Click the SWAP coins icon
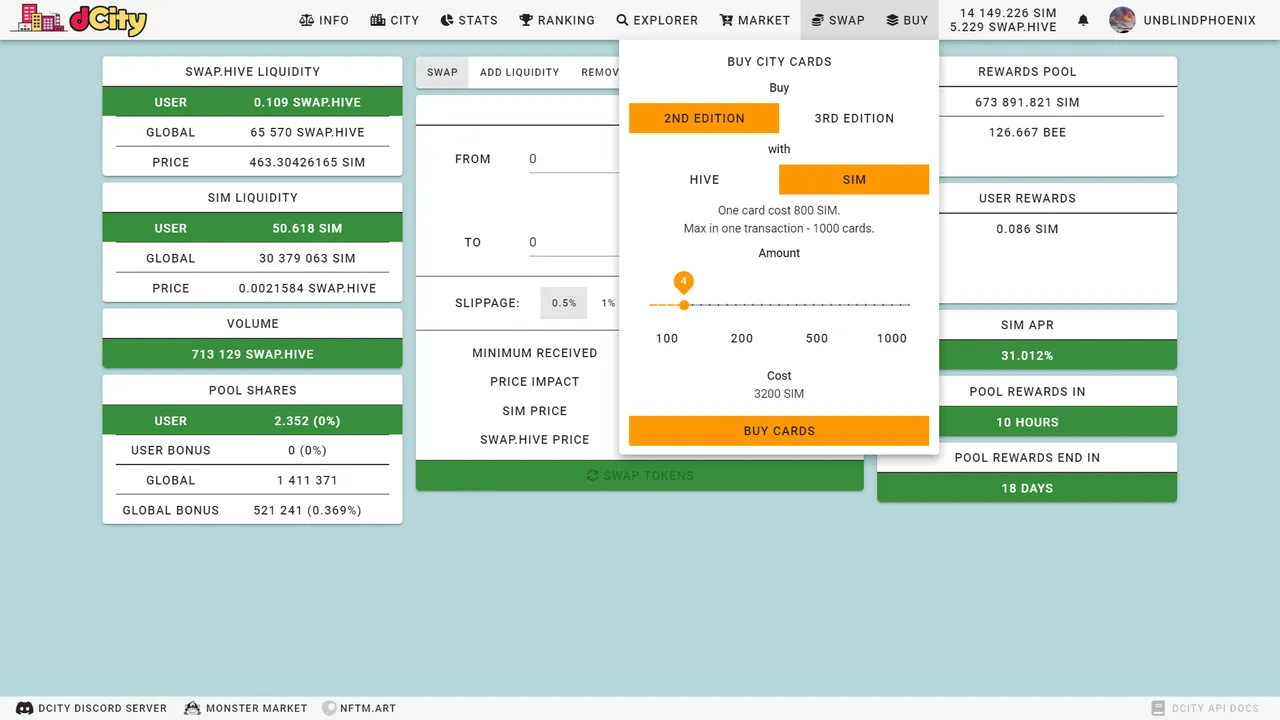1280x720 pixels. [x=817, y=20]
